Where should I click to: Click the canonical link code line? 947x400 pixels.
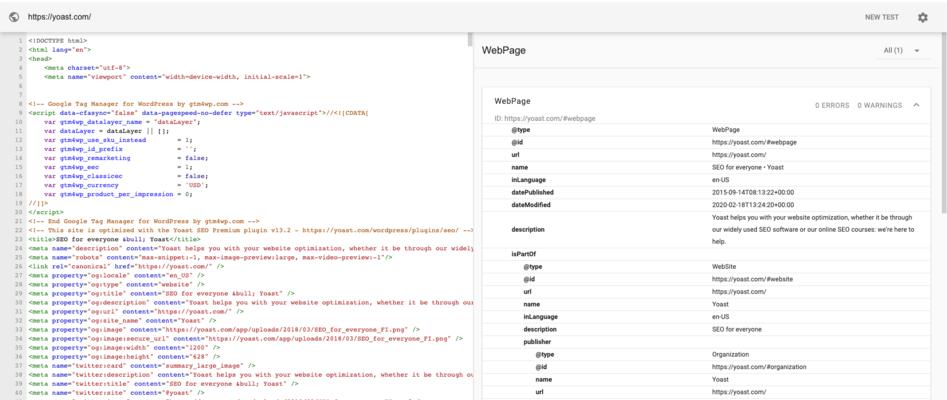click(x=126, y=266)
